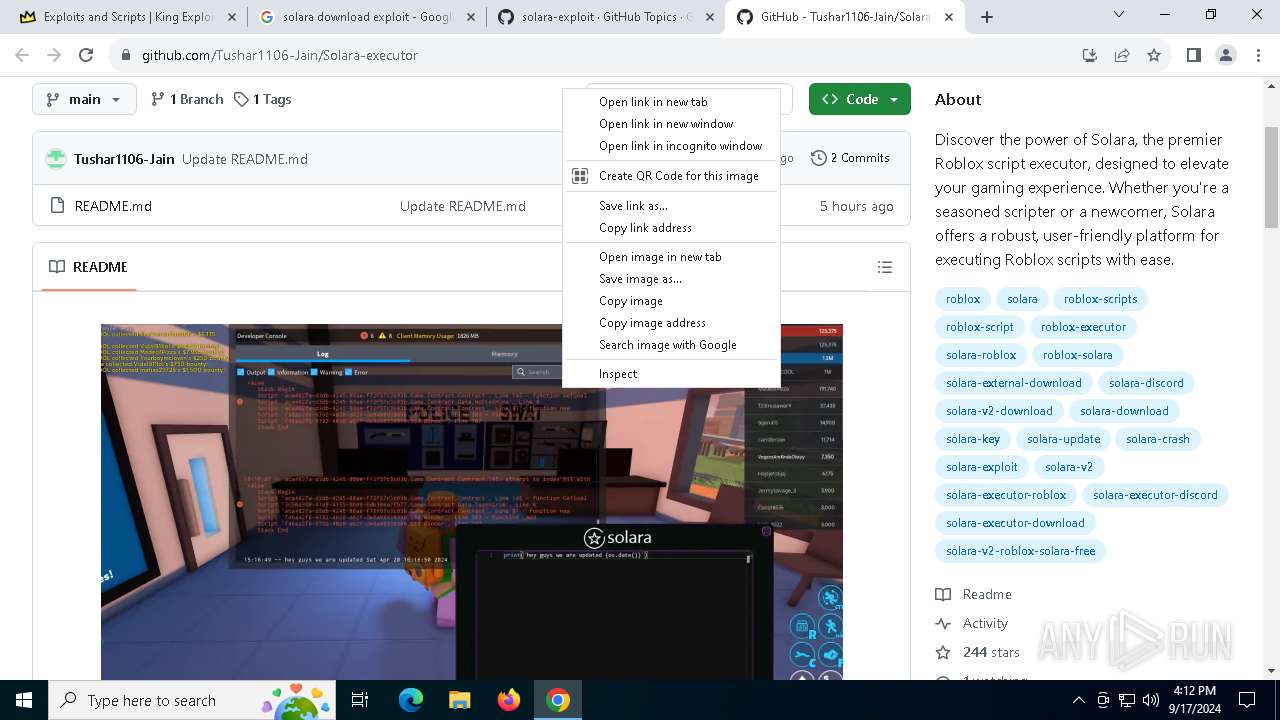
Task: Open the tab search chevron
Action: pos(1118,15)
